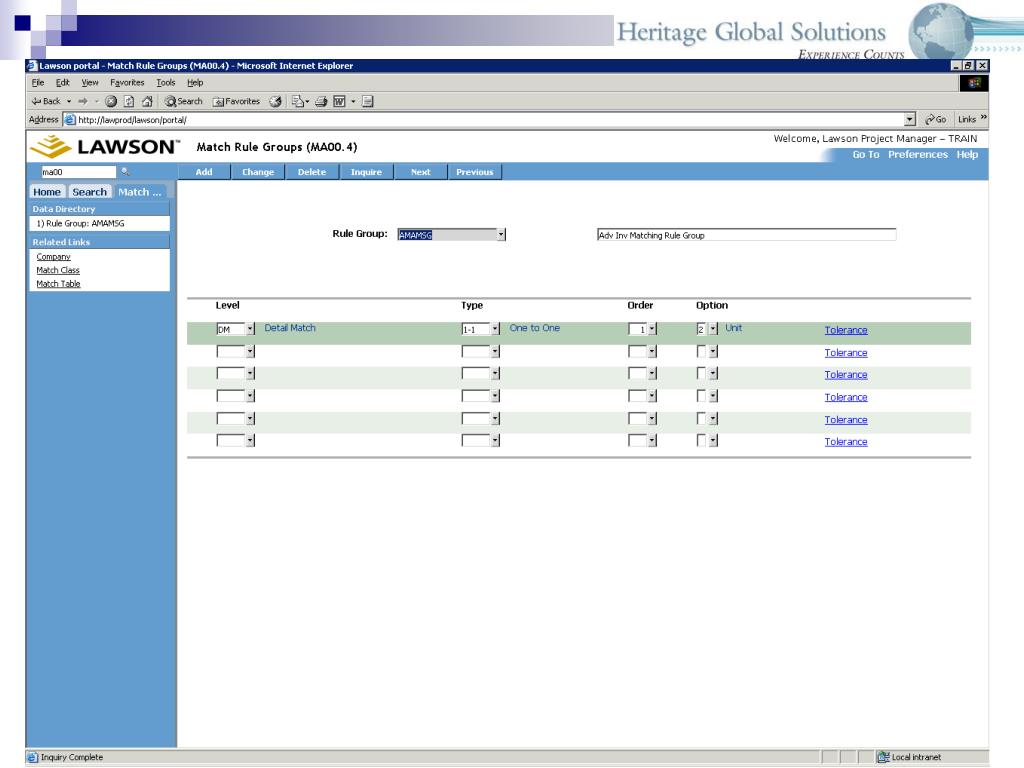Open the Lawson portal Help link
This screenshot has height=768, width=1024.
tap(967, 155)
